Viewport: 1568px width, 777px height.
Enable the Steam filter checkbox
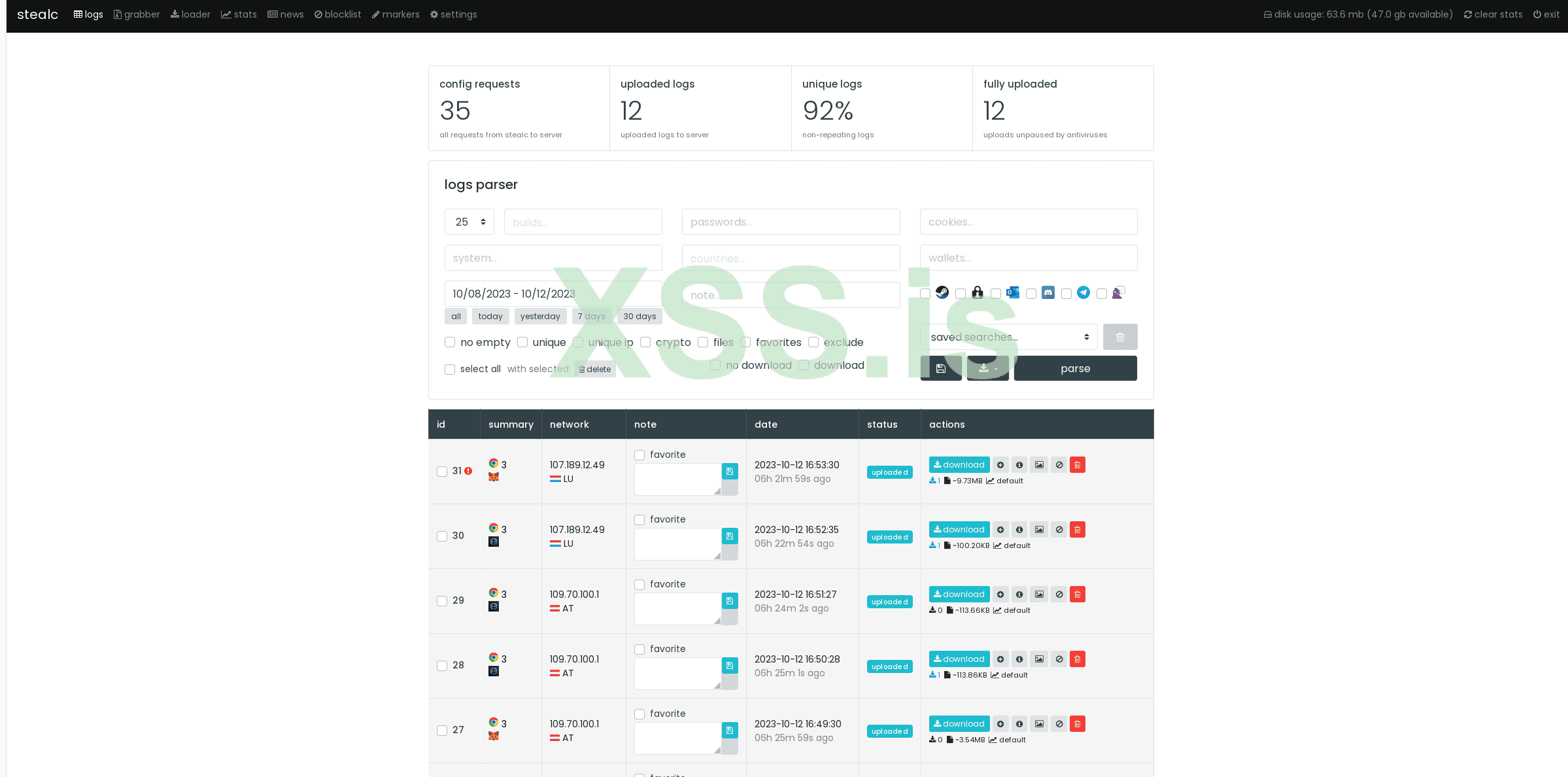[x=925, y=294]
